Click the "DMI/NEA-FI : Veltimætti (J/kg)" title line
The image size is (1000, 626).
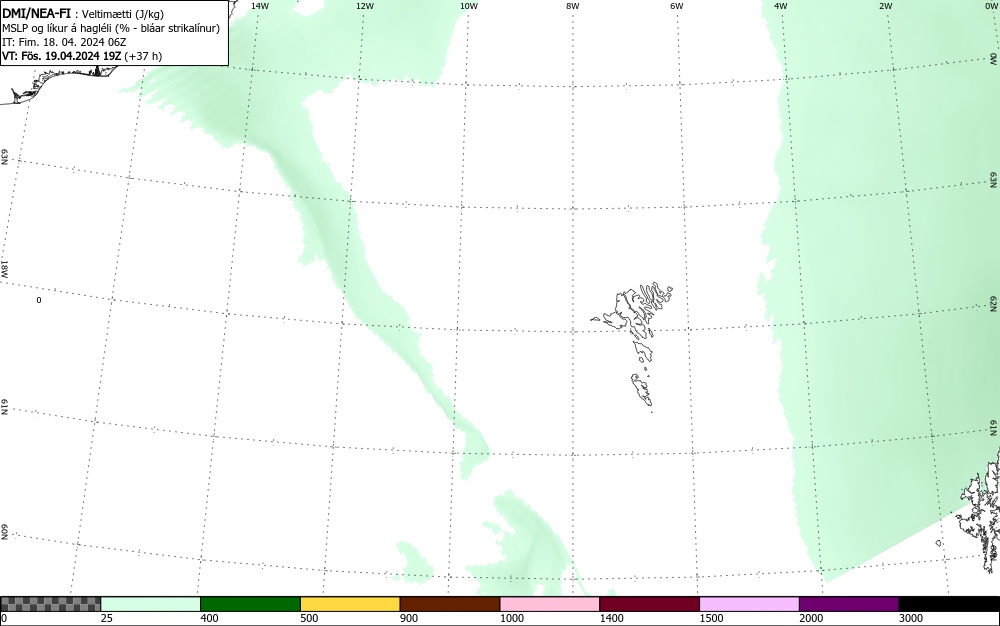point(83,14)
